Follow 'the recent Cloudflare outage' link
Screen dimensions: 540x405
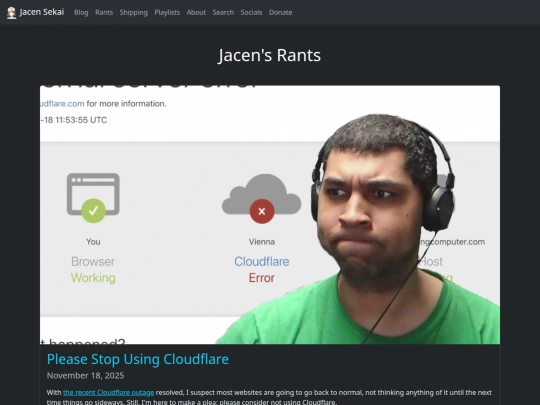click(108, 393)
